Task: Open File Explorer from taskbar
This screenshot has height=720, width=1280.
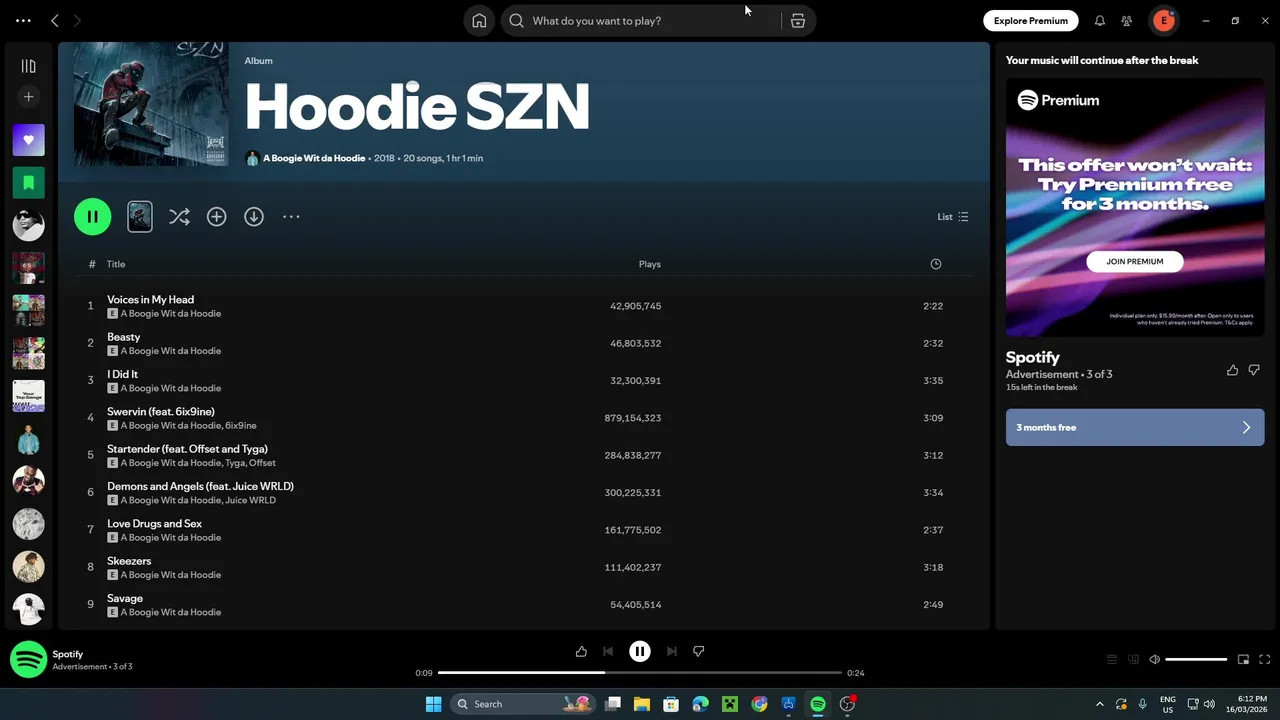Action: coord(641,704)
